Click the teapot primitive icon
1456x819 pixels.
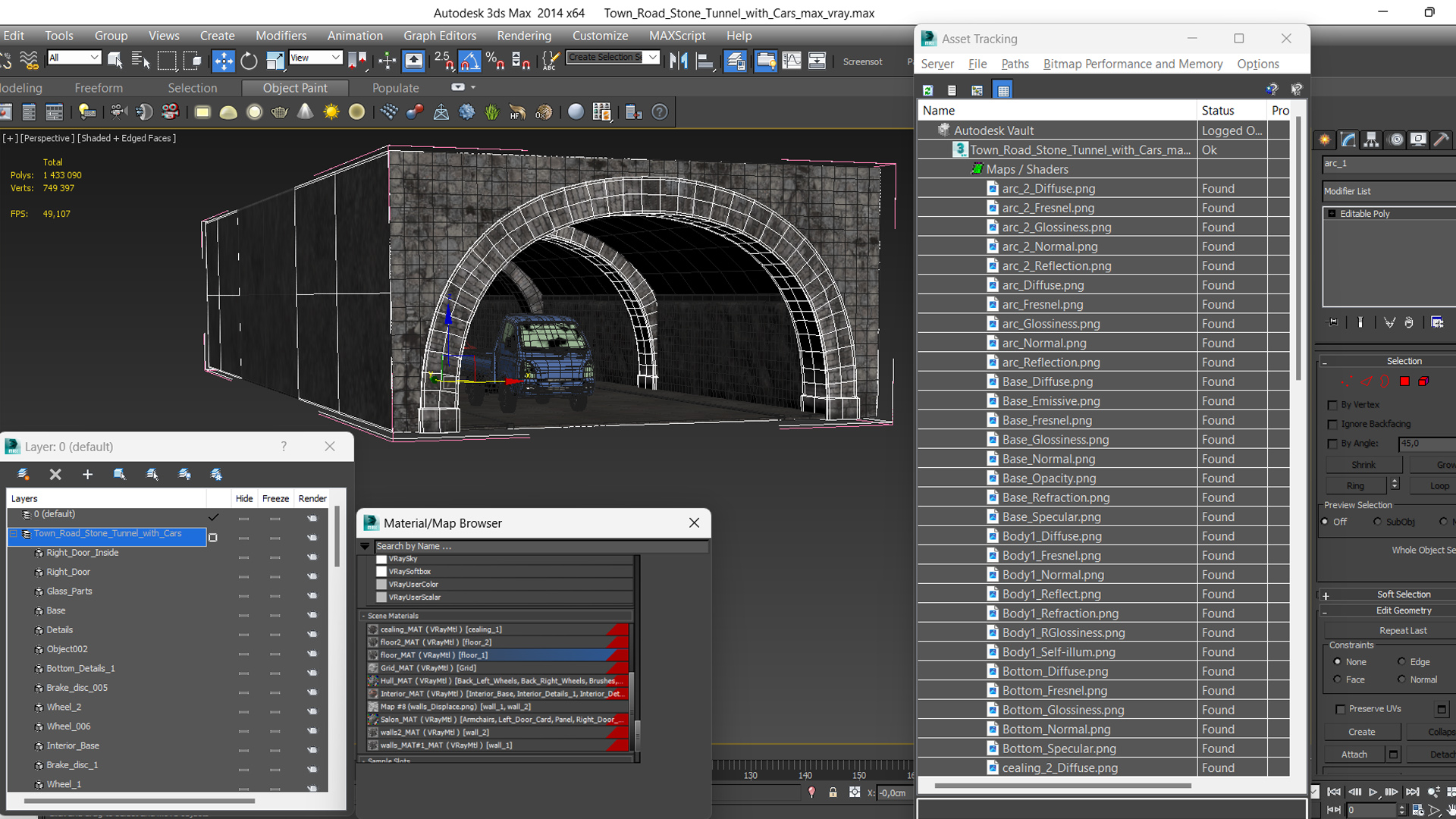tap(279, 112)
